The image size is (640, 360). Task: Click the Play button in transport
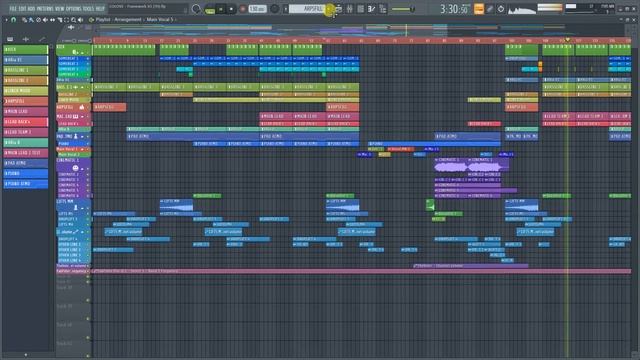[x=221, y=9]
